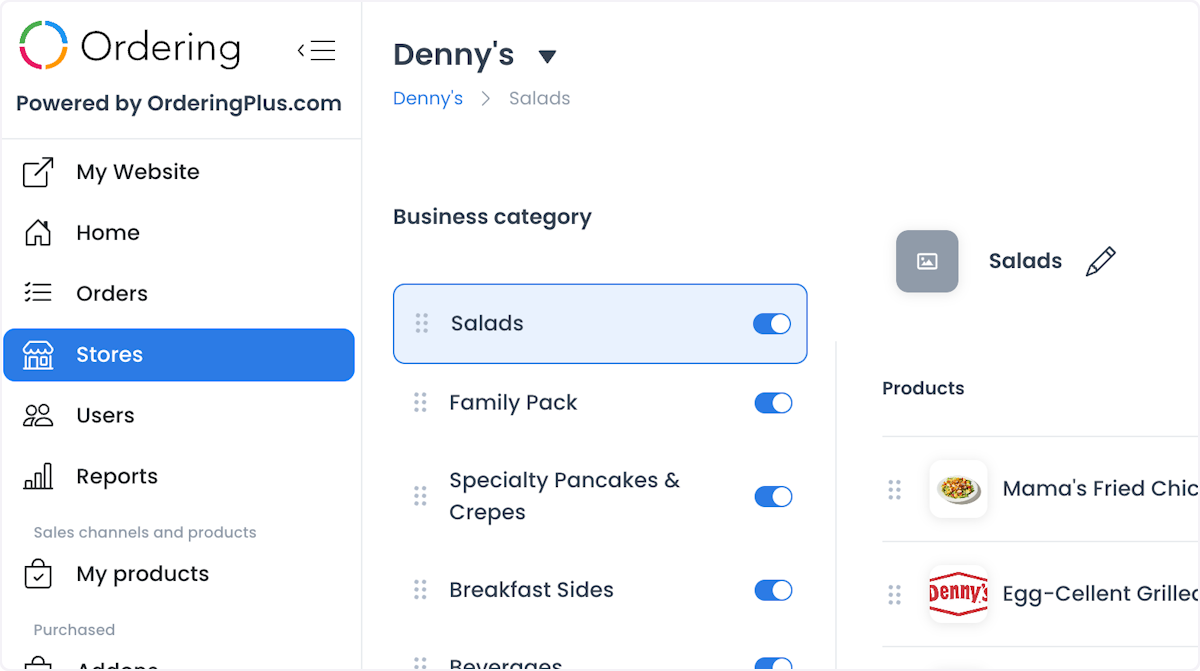The height and width of the screenshot is (671, 1200).
Task: Click the My Website external link icon
Action: (38, 172)
